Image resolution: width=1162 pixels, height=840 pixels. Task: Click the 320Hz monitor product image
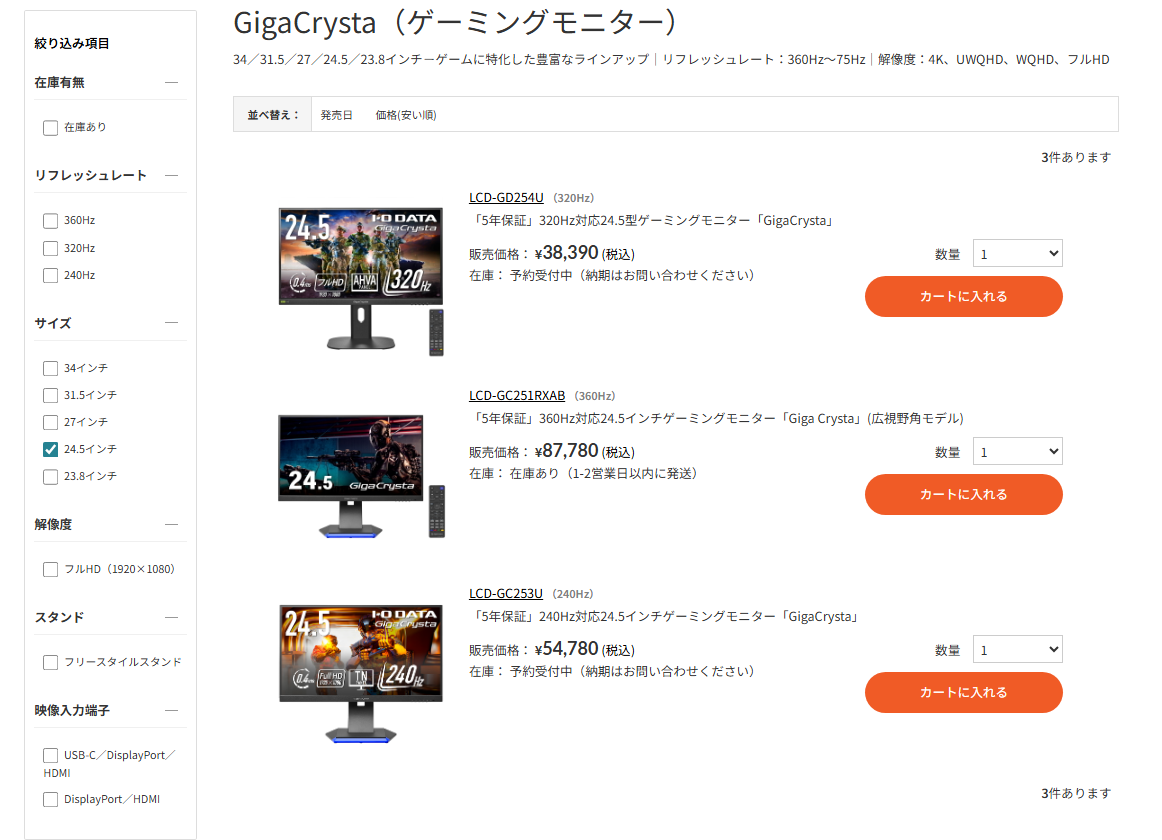361,280
